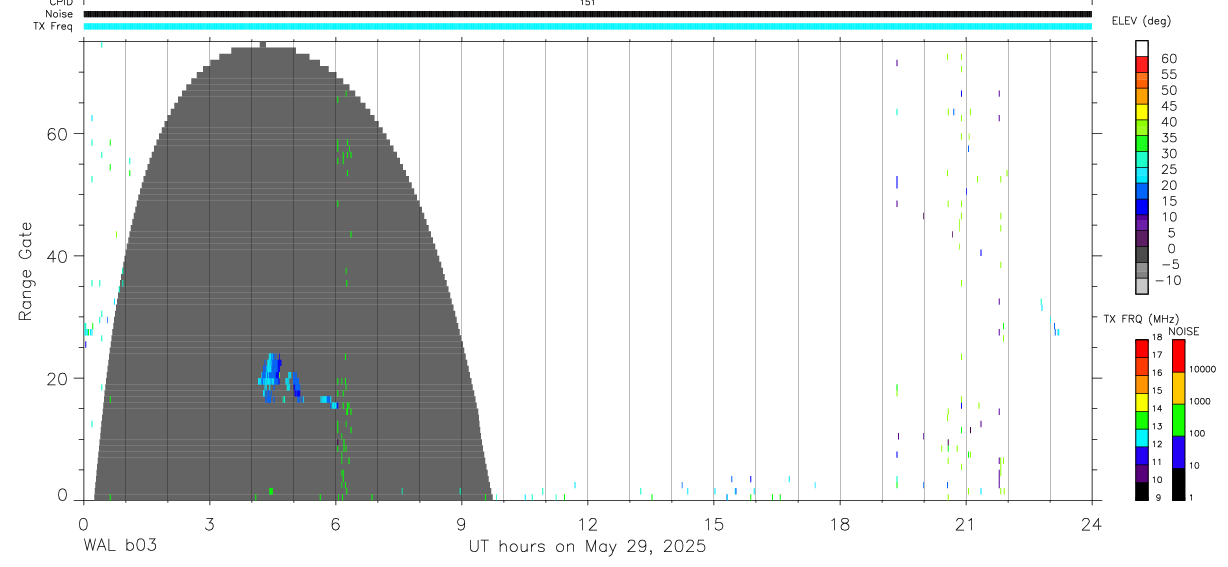
Task: Click the blue NOISE segment between 100 and 10
Action: pyautogui.click(x=1179, y=452)
